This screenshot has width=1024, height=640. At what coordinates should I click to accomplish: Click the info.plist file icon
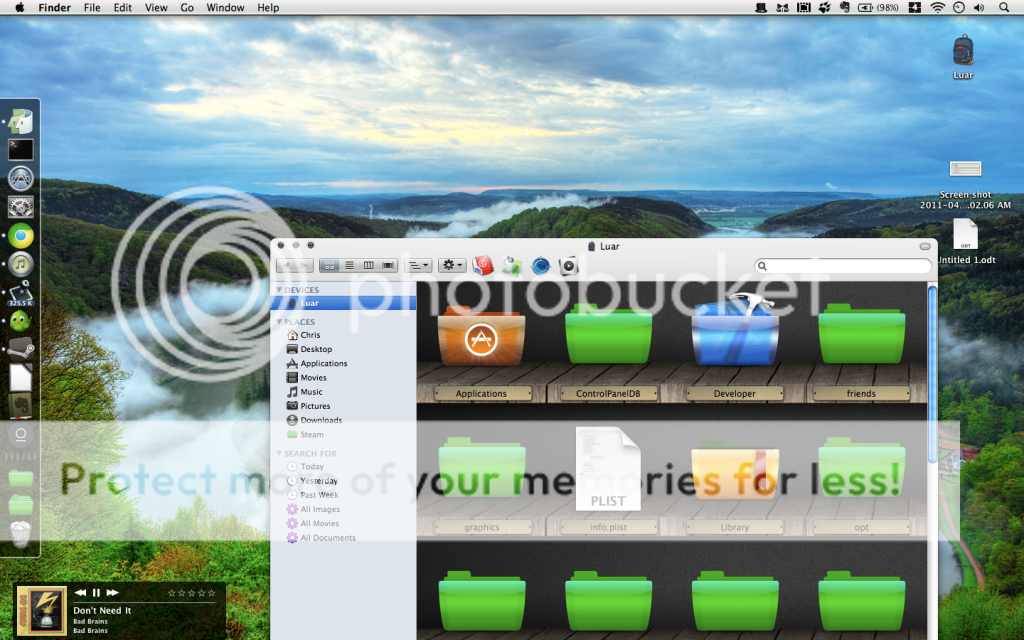click(x=607, y=468)
